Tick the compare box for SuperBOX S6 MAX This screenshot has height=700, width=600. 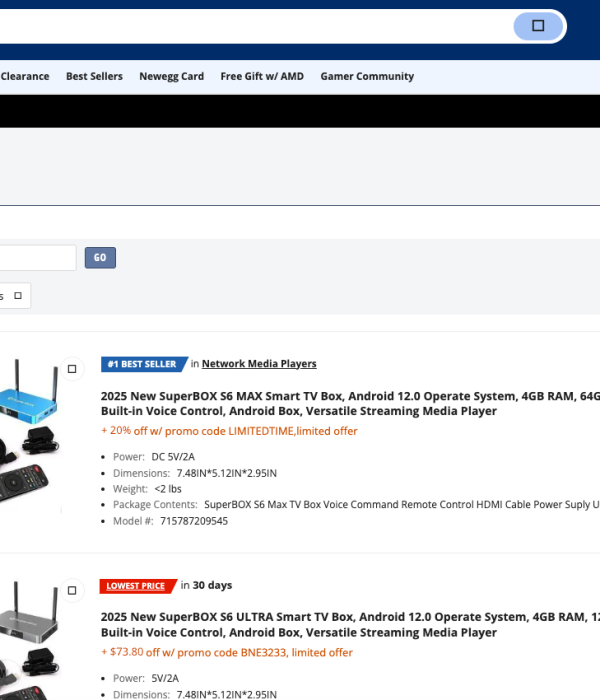pyautogui.click(x=72, y=369)
